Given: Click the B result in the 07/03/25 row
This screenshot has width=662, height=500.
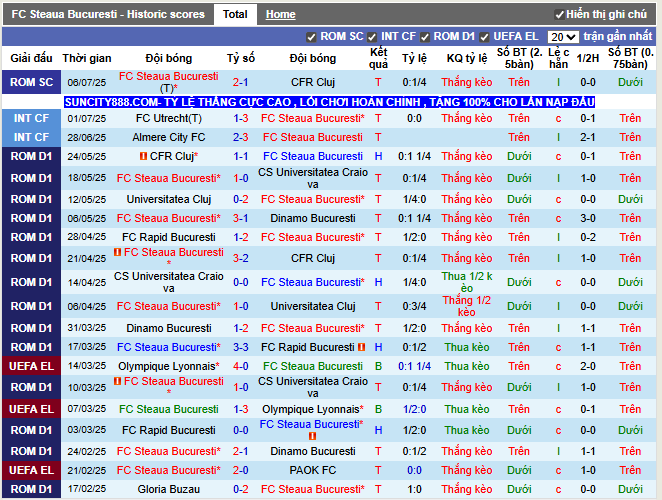Looking at the screenshot, I should click(378, 409).
